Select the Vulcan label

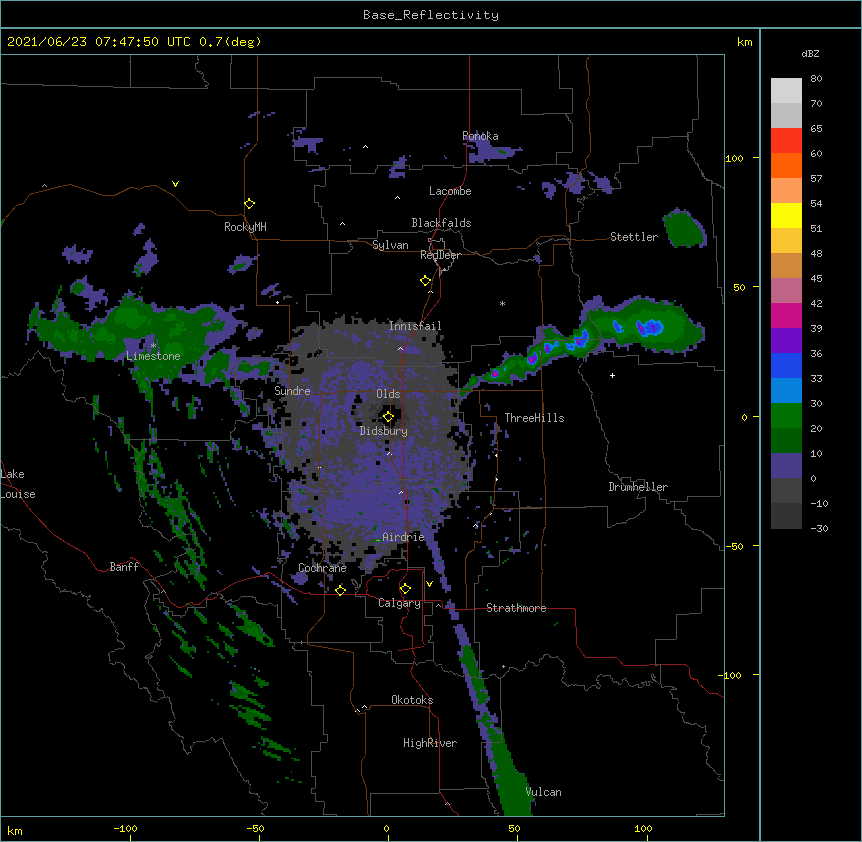tap(543, 792)
